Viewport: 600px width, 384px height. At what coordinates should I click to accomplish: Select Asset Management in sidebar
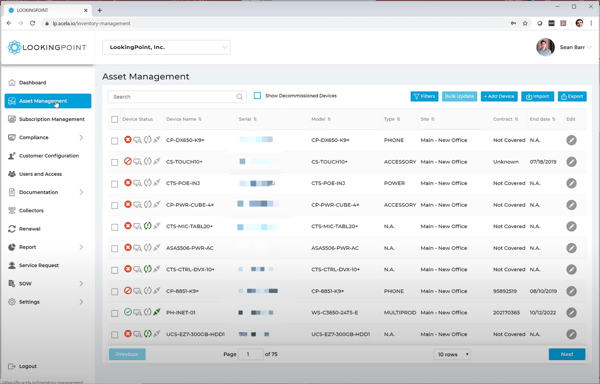pyautogui.click(x=48, y=101)
